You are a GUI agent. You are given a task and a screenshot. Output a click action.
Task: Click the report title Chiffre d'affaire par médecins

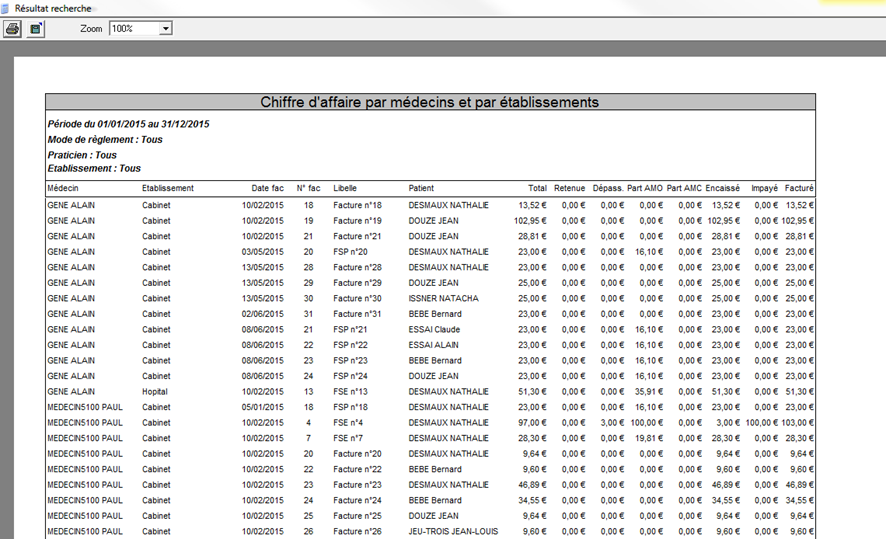(429, 102)
